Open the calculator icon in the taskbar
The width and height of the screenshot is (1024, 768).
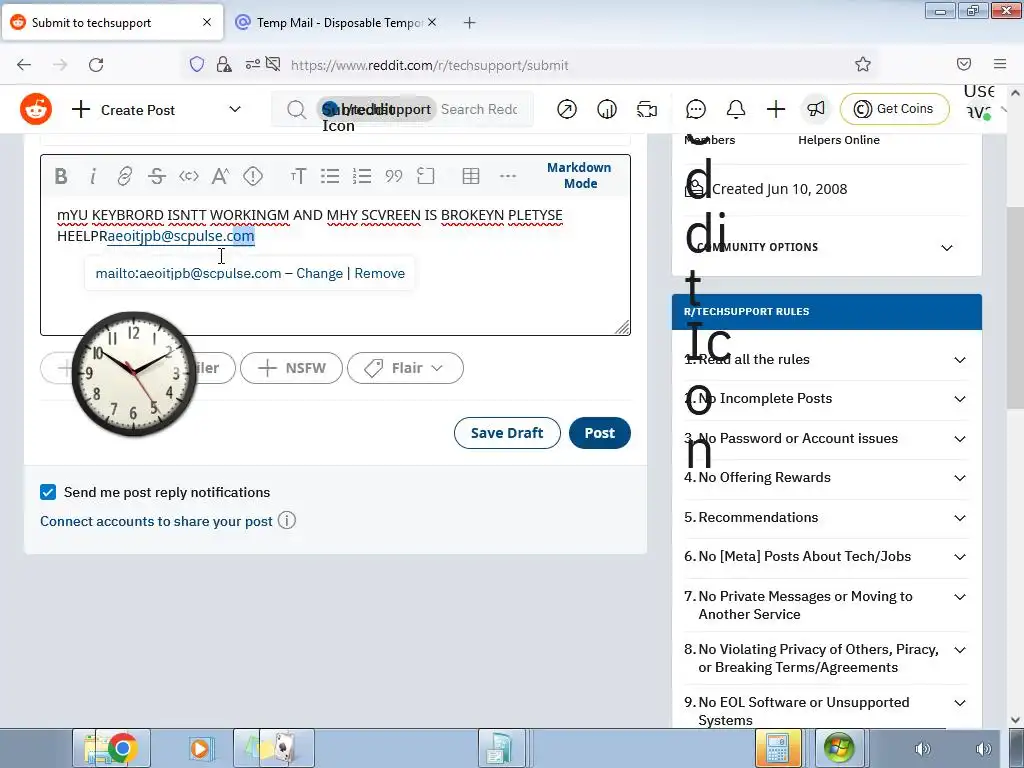[777, 748]
